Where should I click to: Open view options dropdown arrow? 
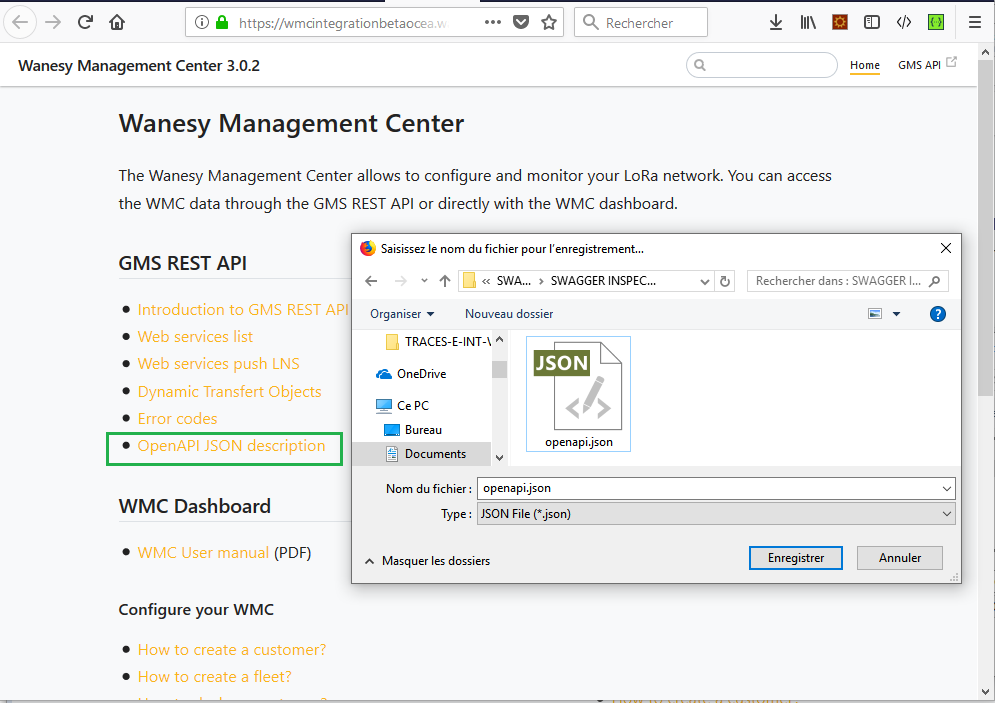pos(896,313)
